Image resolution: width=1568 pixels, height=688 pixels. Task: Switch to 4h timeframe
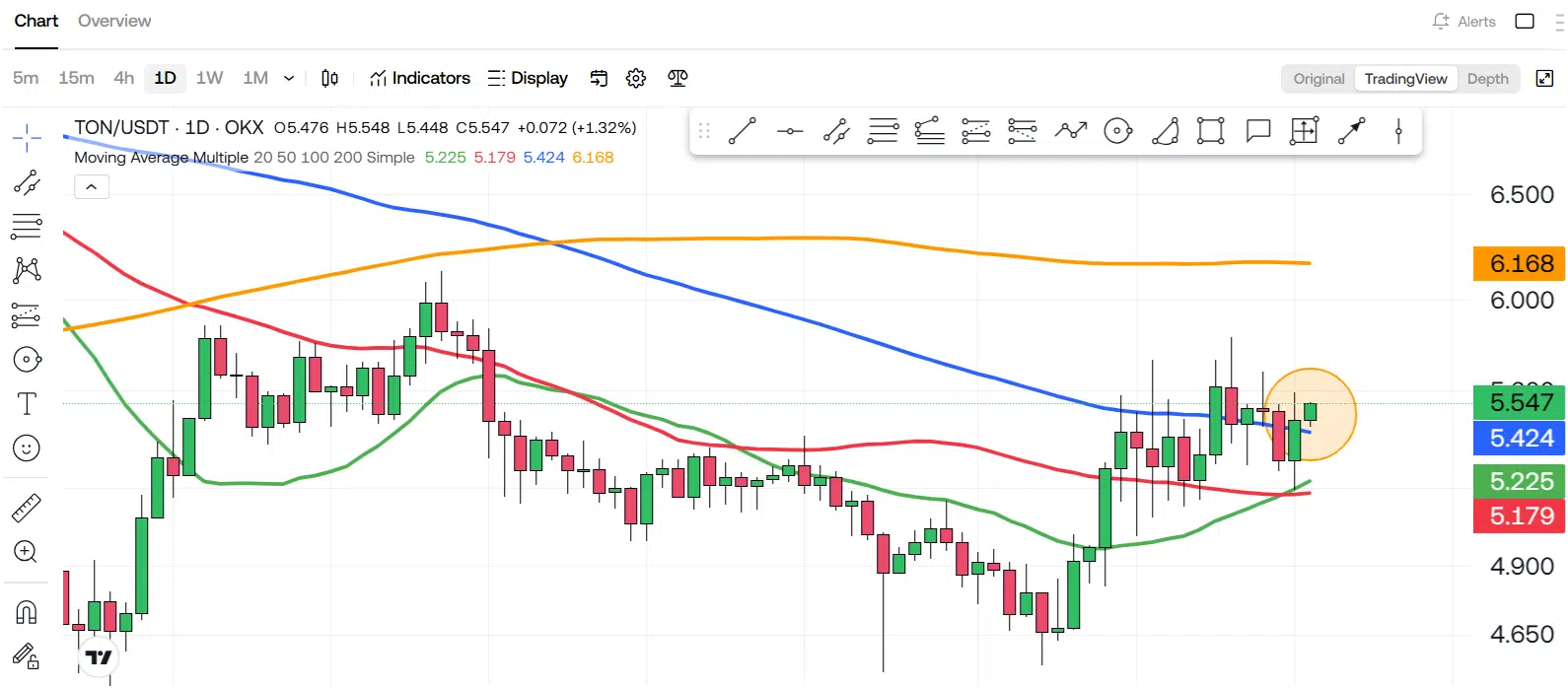123,78
